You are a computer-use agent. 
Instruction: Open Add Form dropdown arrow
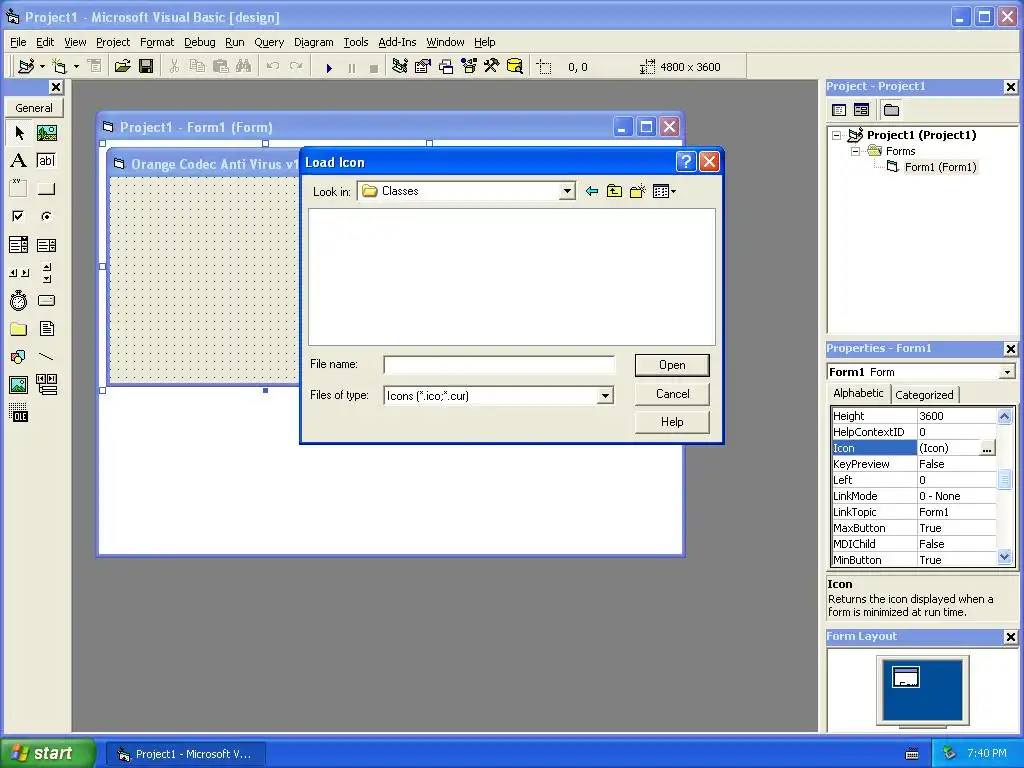[x=76, y=67]
